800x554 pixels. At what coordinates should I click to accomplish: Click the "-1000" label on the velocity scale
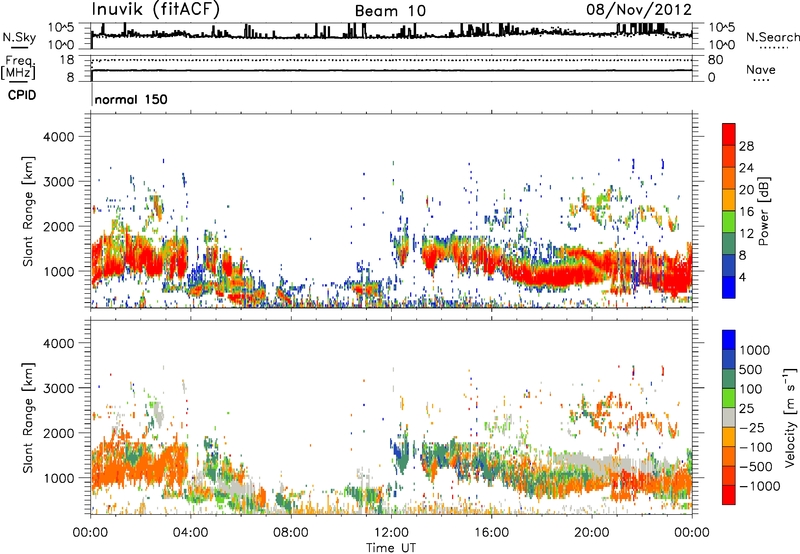(760, 486)
